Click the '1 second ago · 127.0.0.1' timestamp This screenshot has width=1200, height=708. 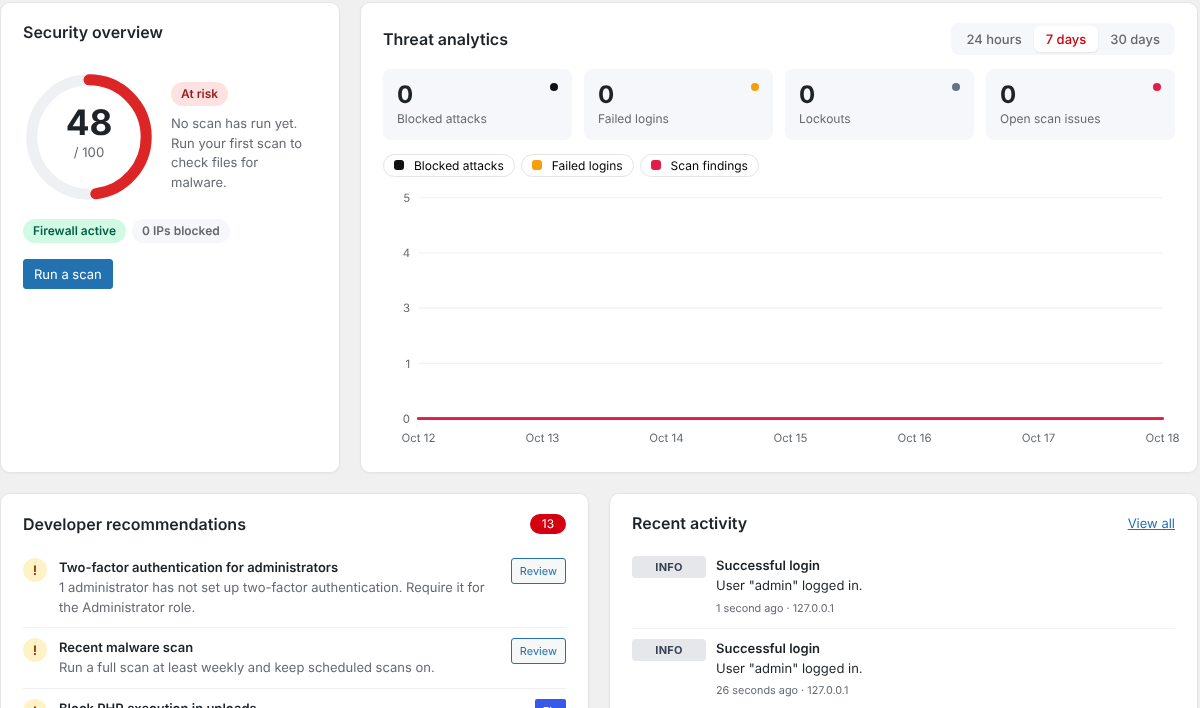click(775, 608)
